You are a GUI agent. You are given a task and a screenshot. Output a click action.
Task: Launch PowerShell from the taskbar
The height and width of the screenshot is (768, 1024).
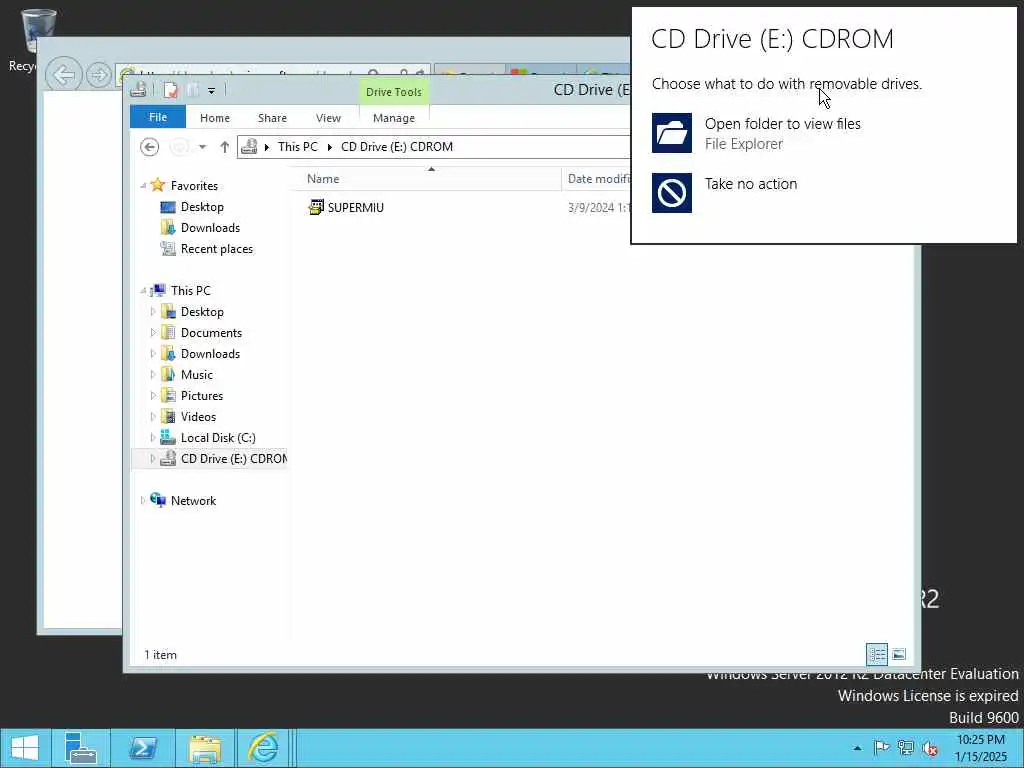pyautogui.click(x=142, y=748)
